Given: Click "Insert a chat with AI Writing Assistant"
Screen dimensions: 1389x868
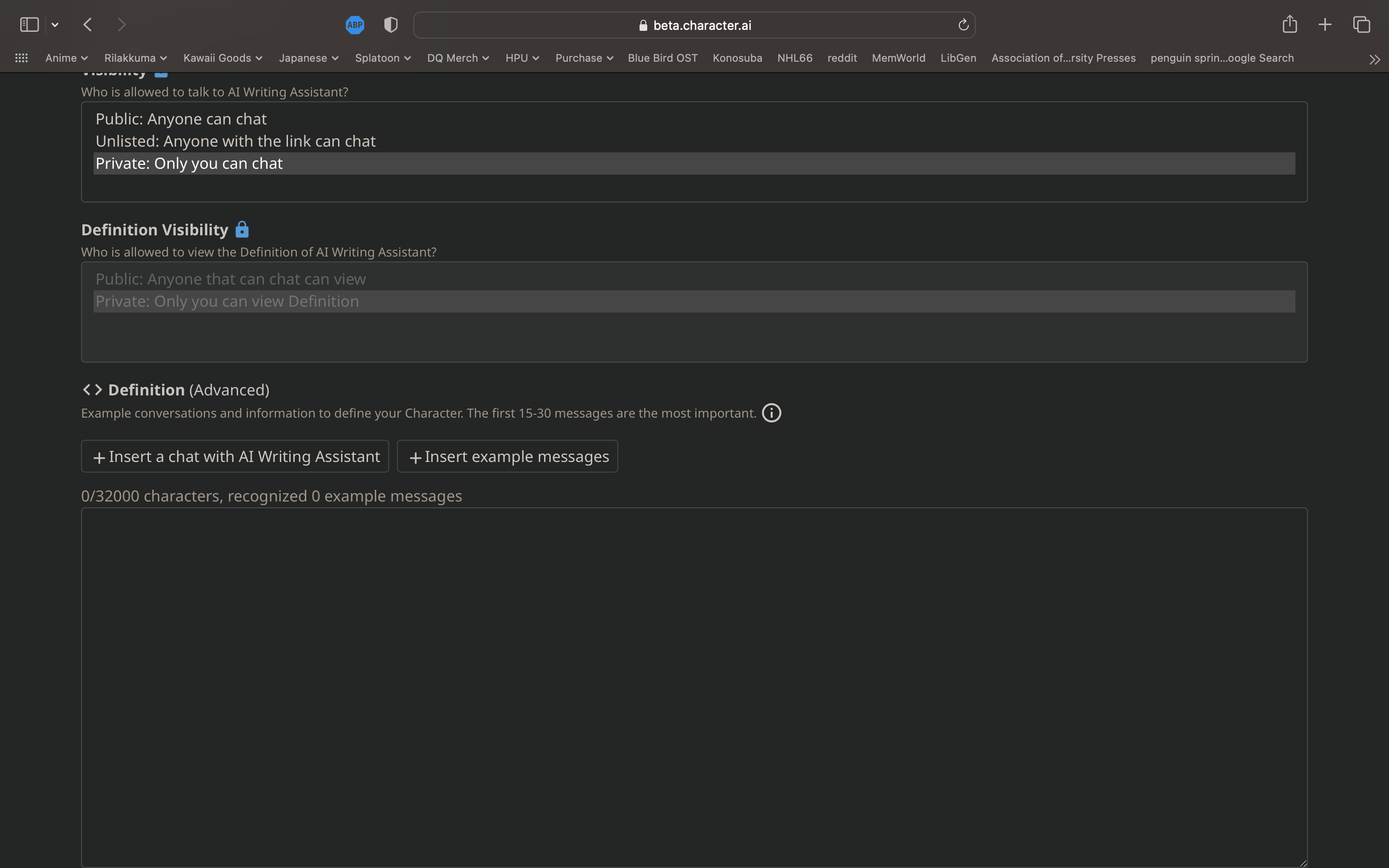Looking at the screenshot, I should 235,456.
